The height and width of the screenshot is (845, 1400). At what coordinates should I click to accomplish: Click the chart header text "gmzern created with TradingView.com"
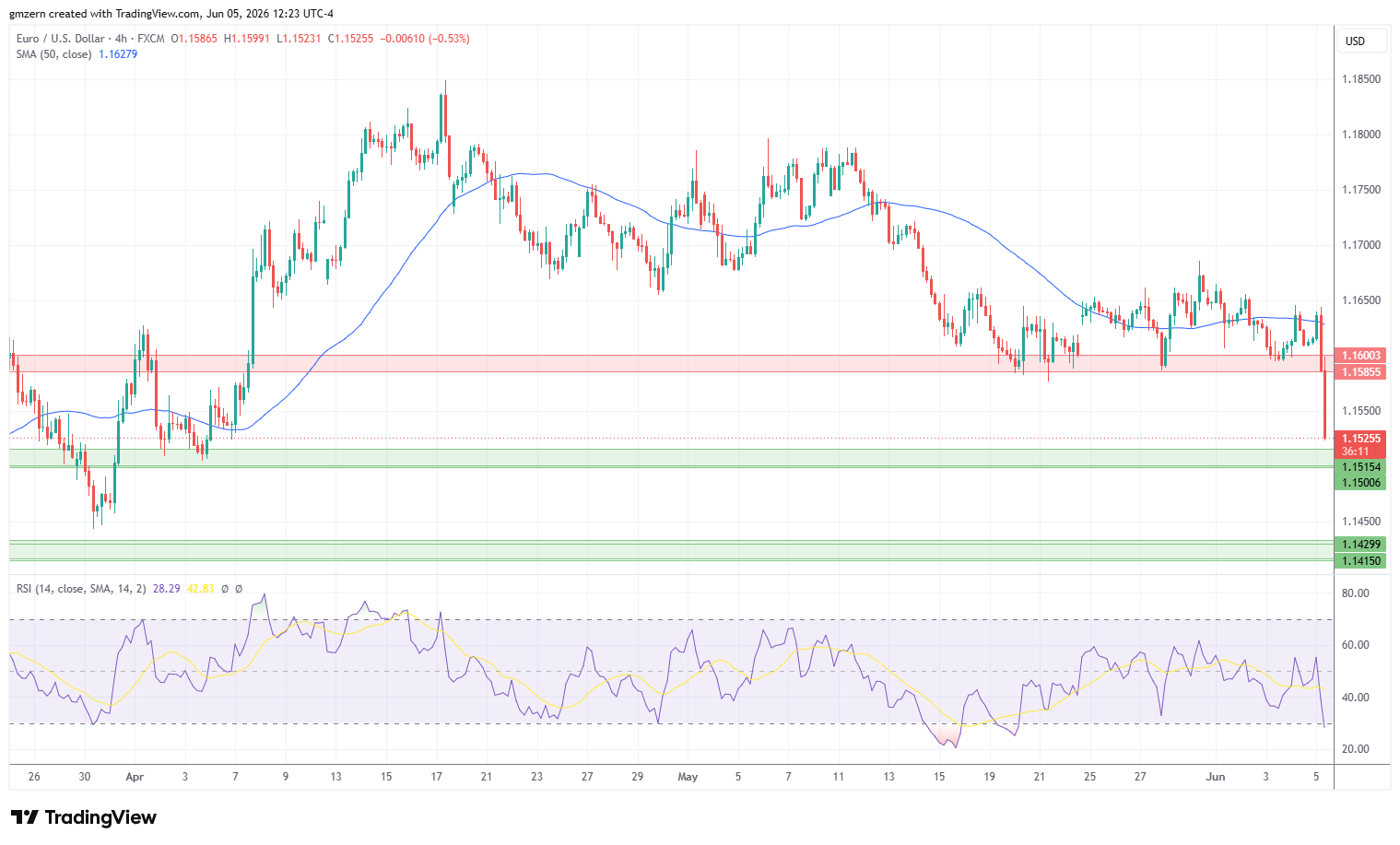coord(104,14)
